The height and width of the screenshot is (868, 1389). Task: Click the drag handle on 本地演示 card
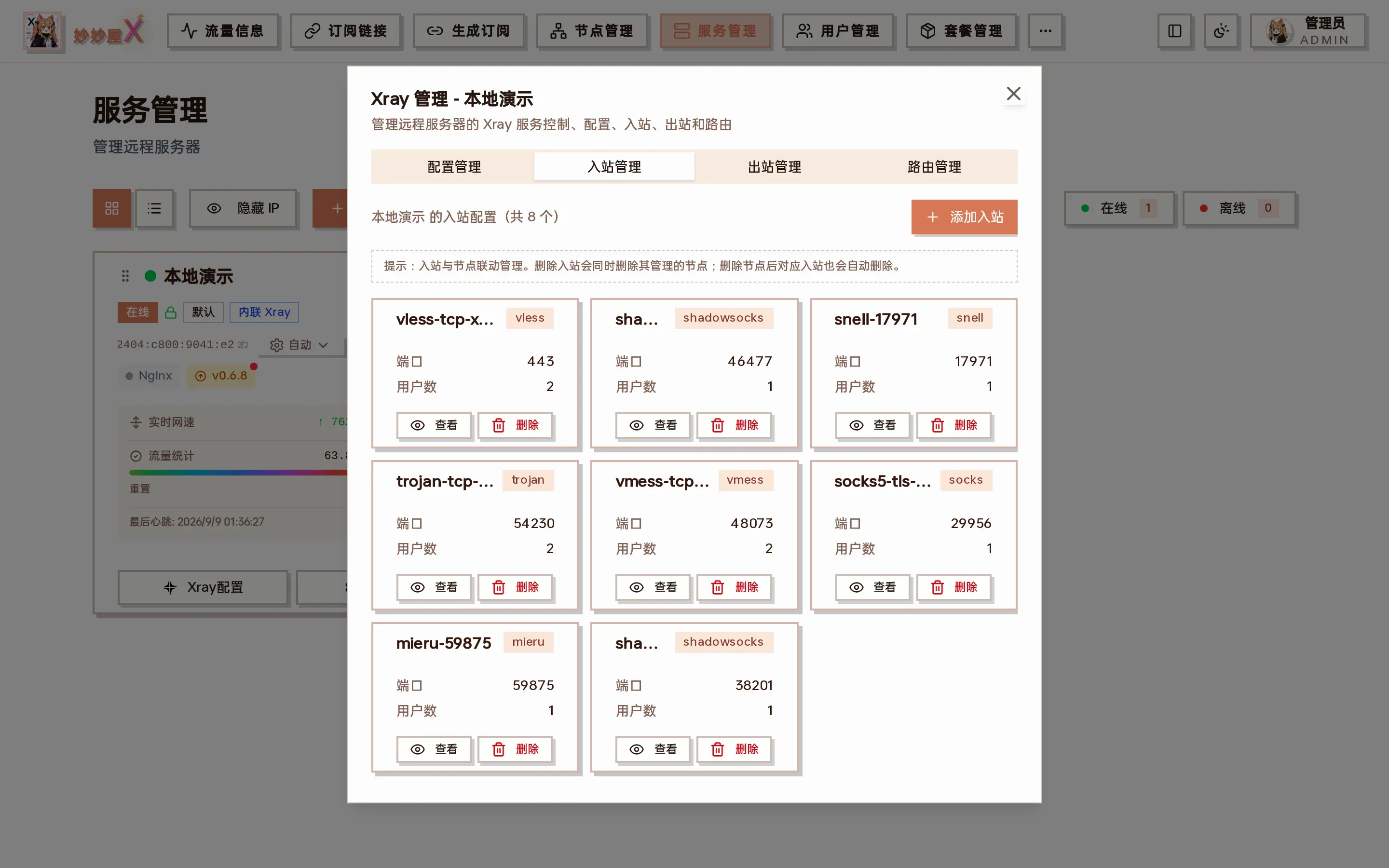pos(125,277)
